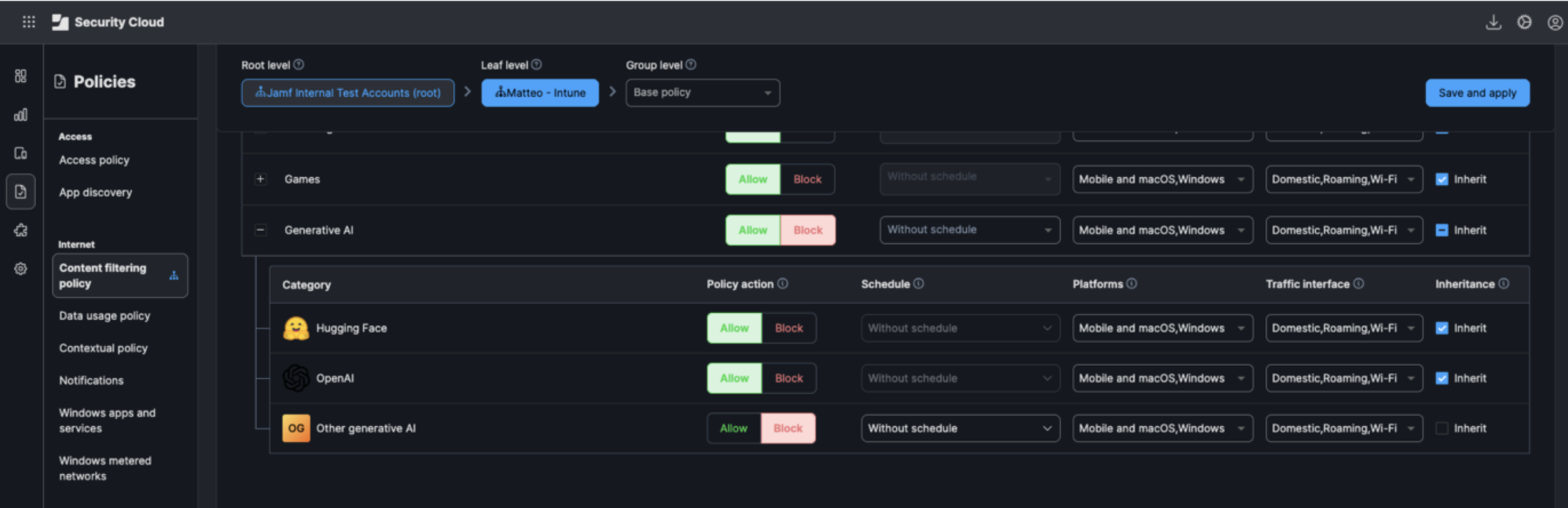Open the reports bar chart icon
The width and height of the screenshot is (1568, 508).
21,115
